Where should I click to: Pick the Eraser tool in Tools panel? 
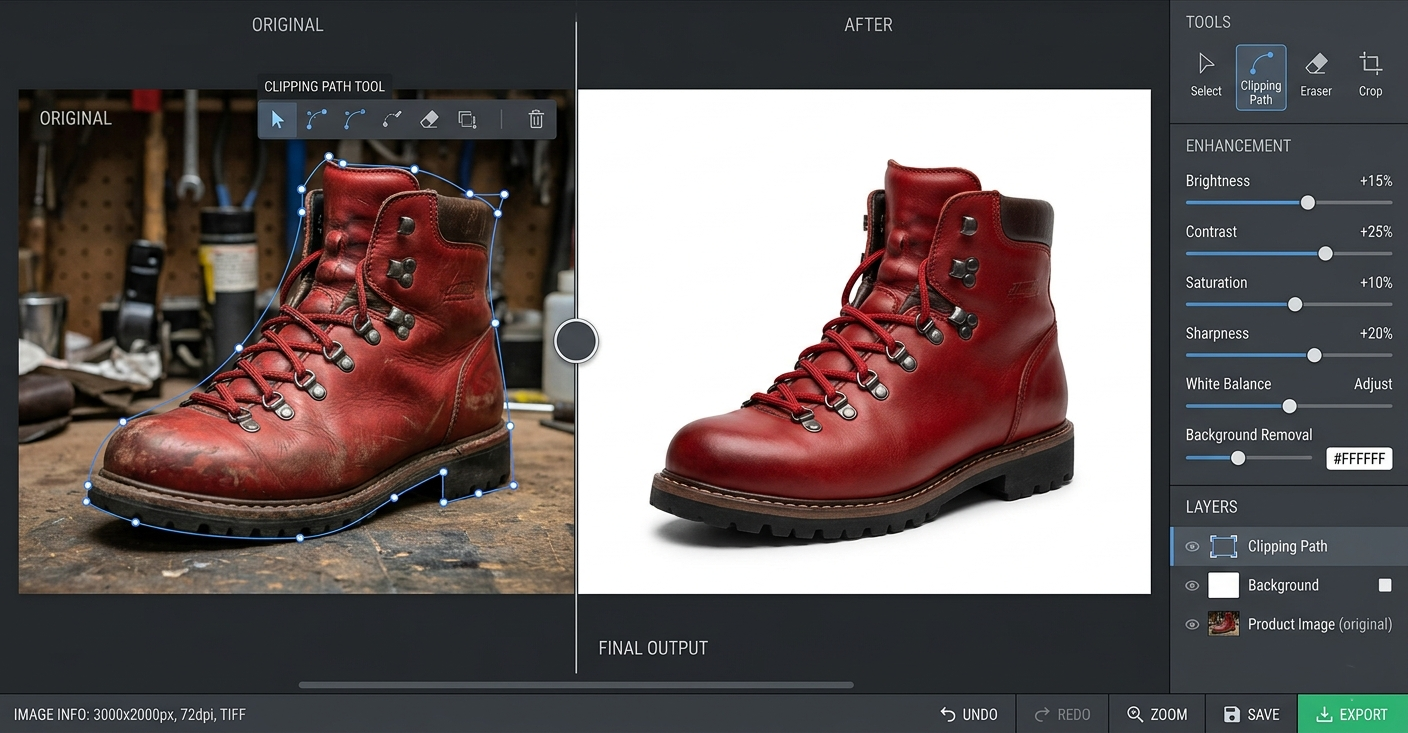point(1316,75)
